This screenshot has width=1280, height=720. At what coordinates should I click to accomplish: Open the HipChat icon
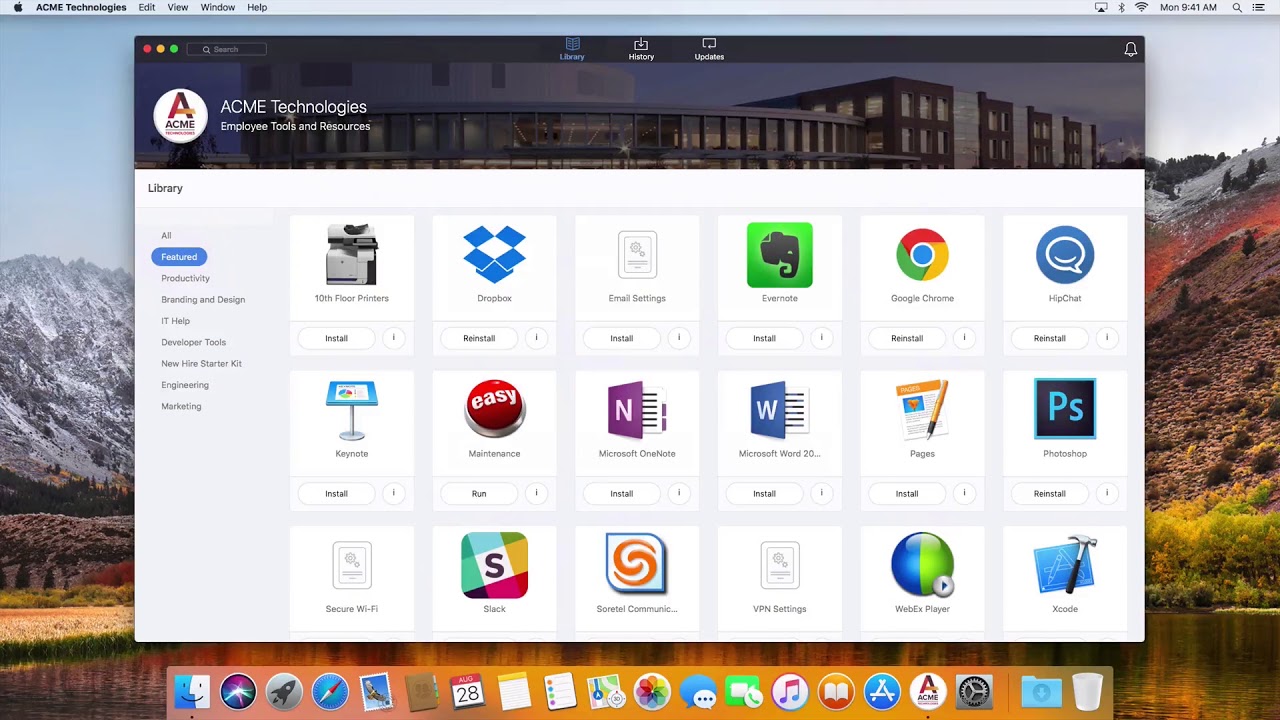pos(1065,255)
